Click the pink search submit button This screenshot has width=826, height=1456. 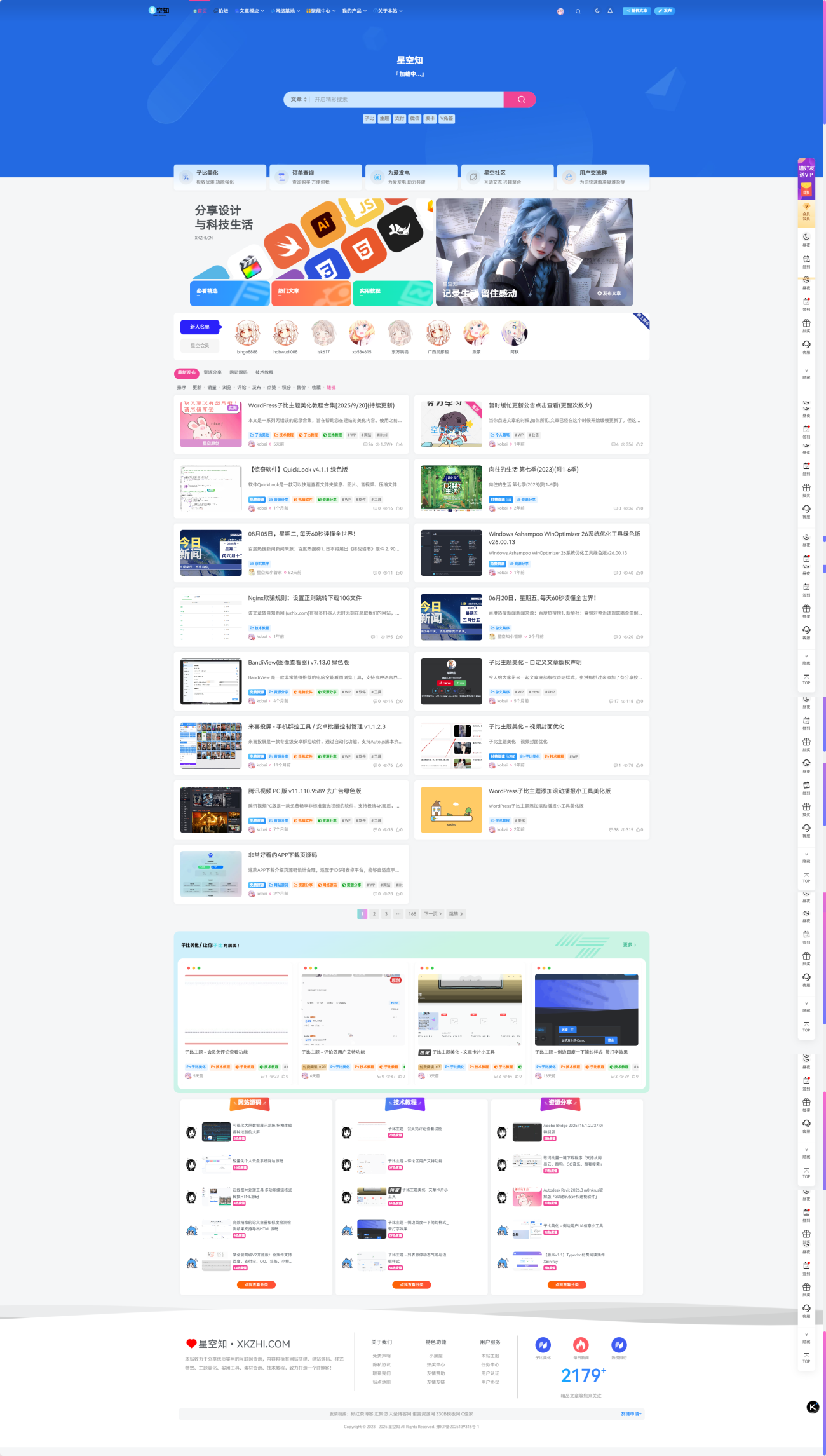point(520,99)
